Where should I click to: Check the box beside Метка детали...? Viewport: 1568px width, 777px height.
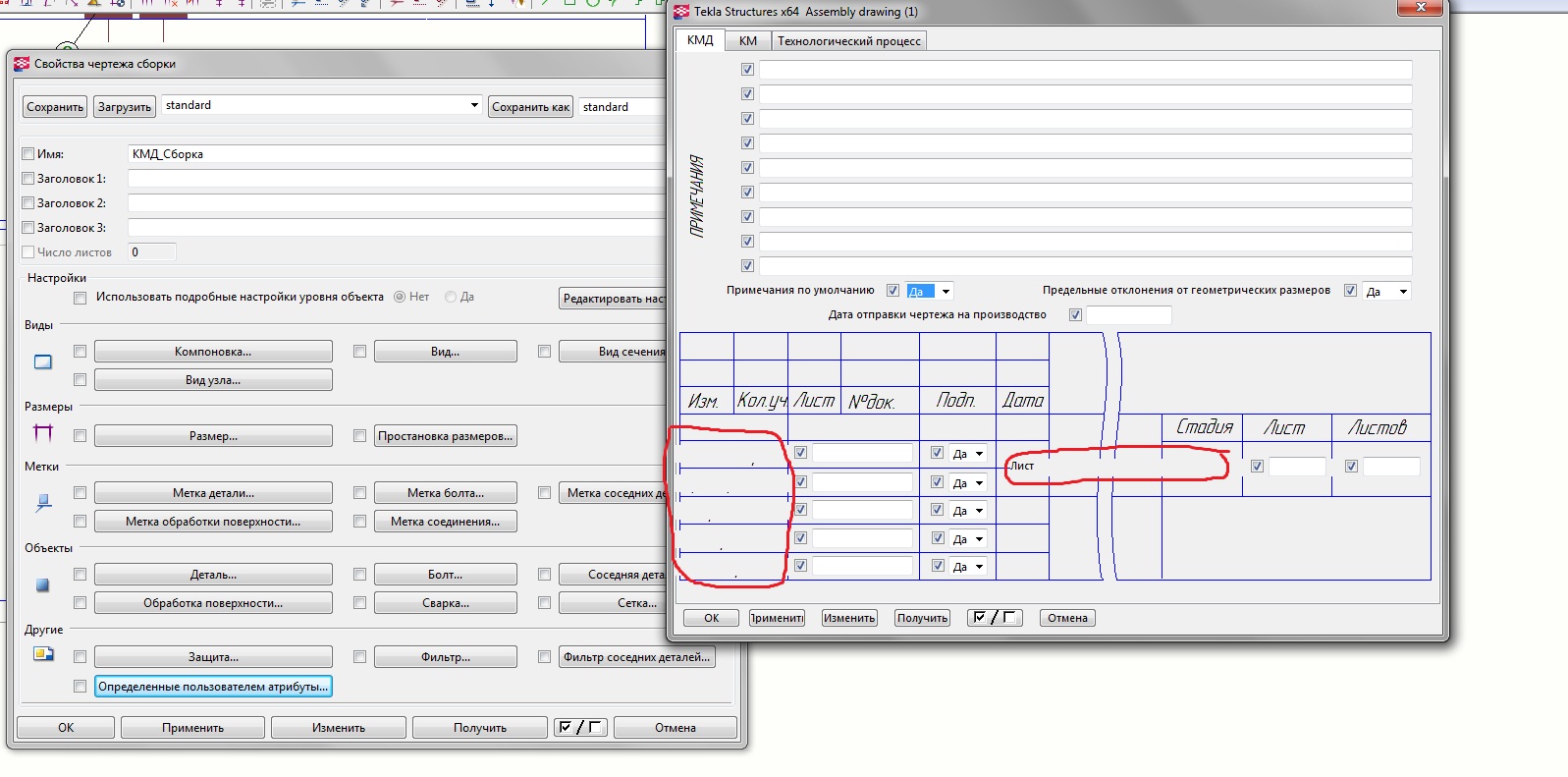point(81,493)
